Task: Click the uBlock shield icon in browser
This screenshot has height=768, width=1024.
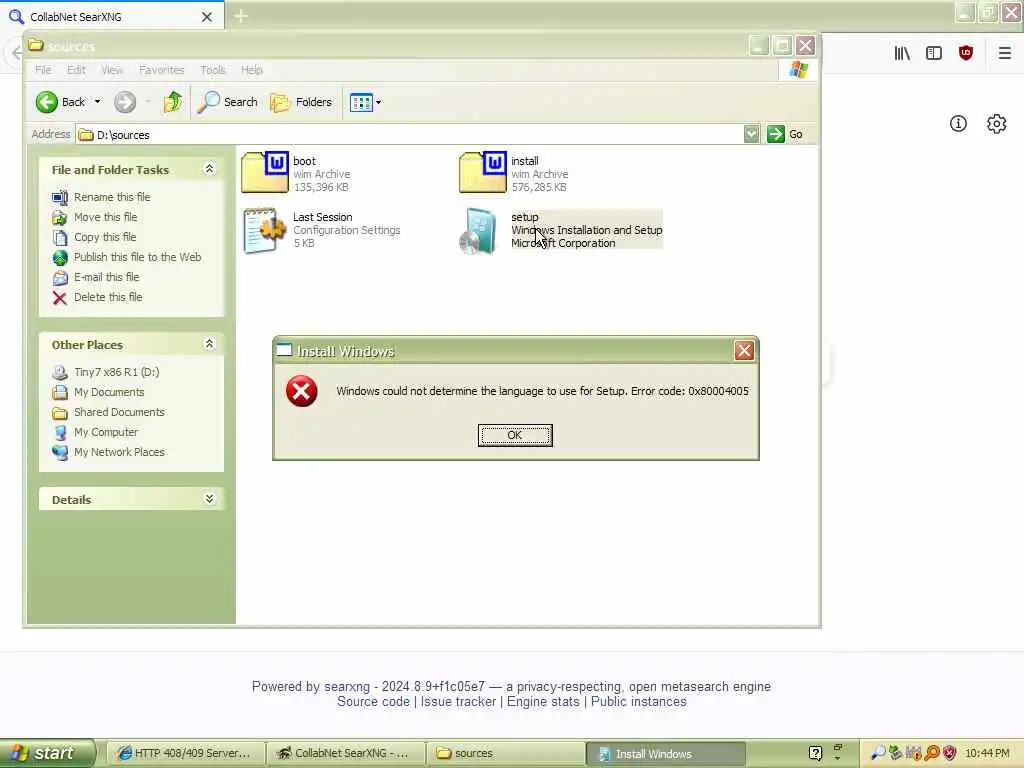Action: [x=966, y=53]
